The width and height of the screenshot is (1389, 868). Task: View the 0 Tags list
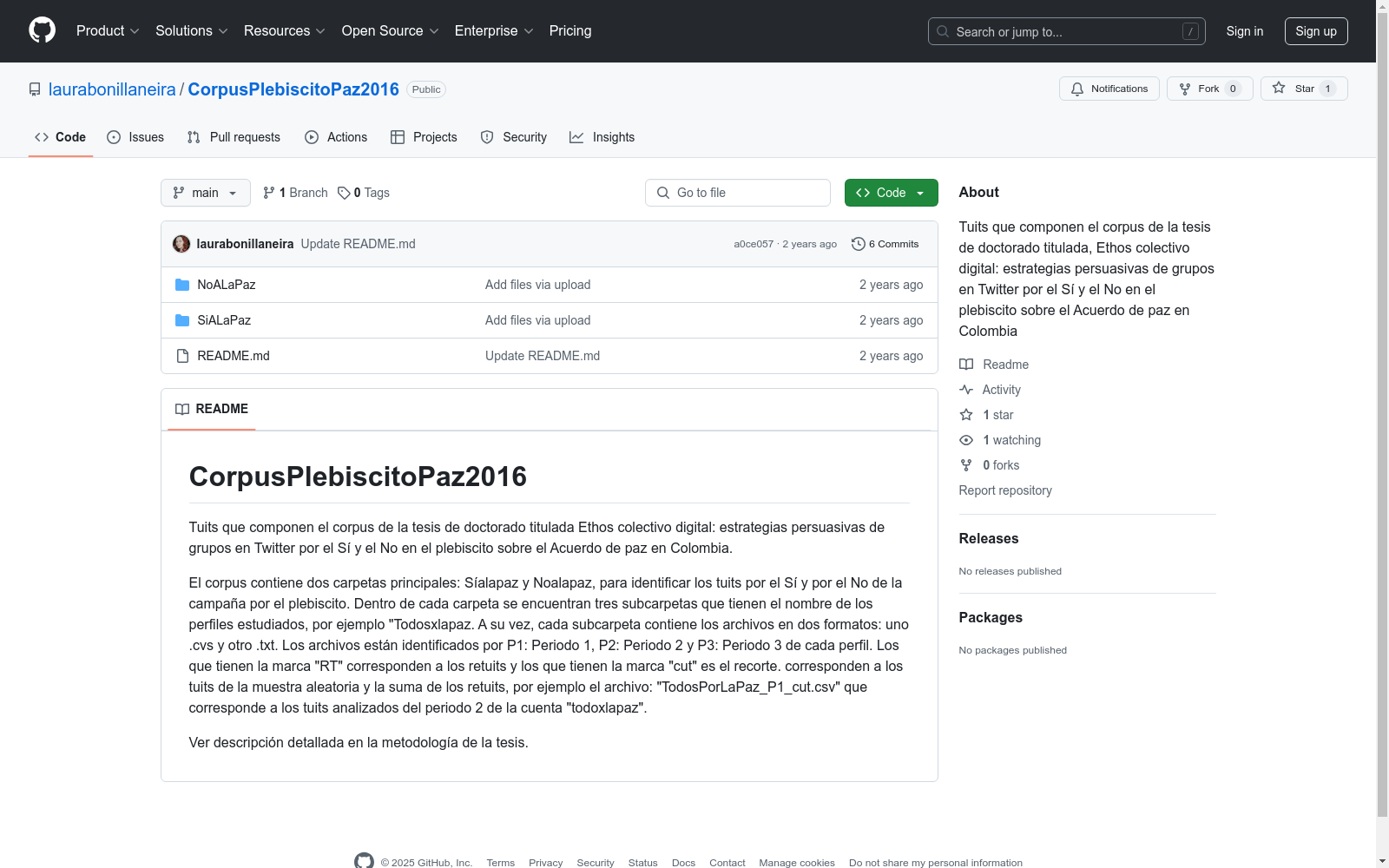[x=364, y=193]
